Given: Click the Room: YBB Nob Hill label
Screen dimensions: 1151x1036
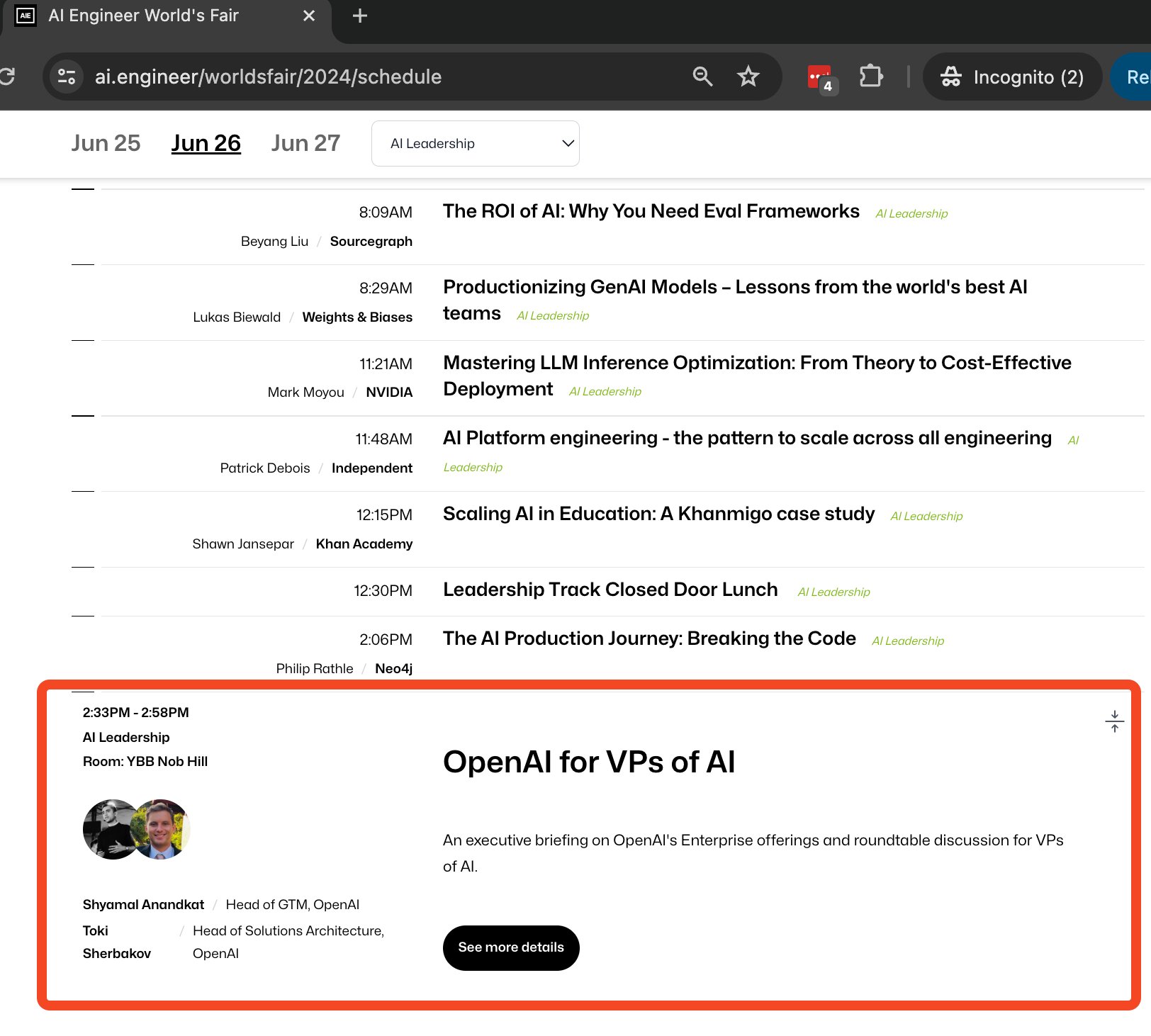Looking at the screenshot, I should 145,761.
